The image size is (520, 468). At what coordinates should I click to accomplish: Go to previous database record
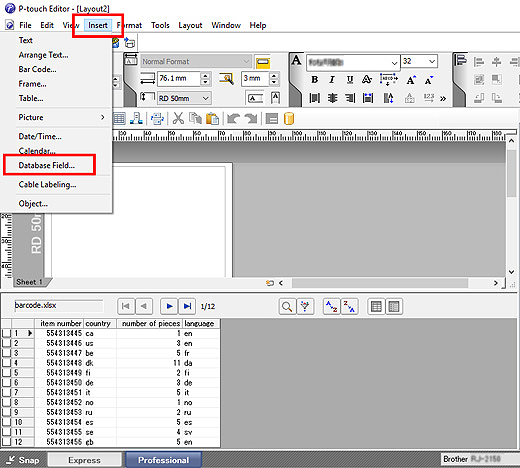click(144, 306)
